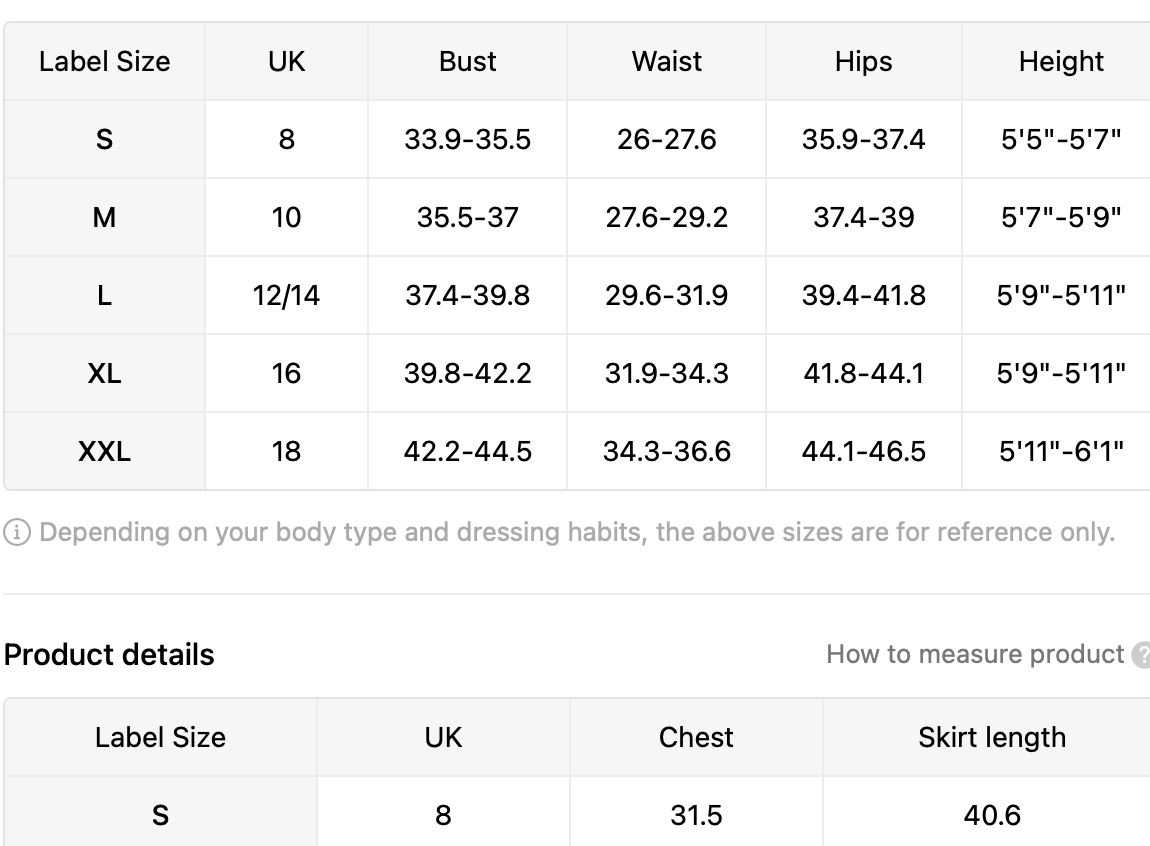Select the XXL size row label
The height and width of the screenshot is (846, 1150).
(104, 452)
